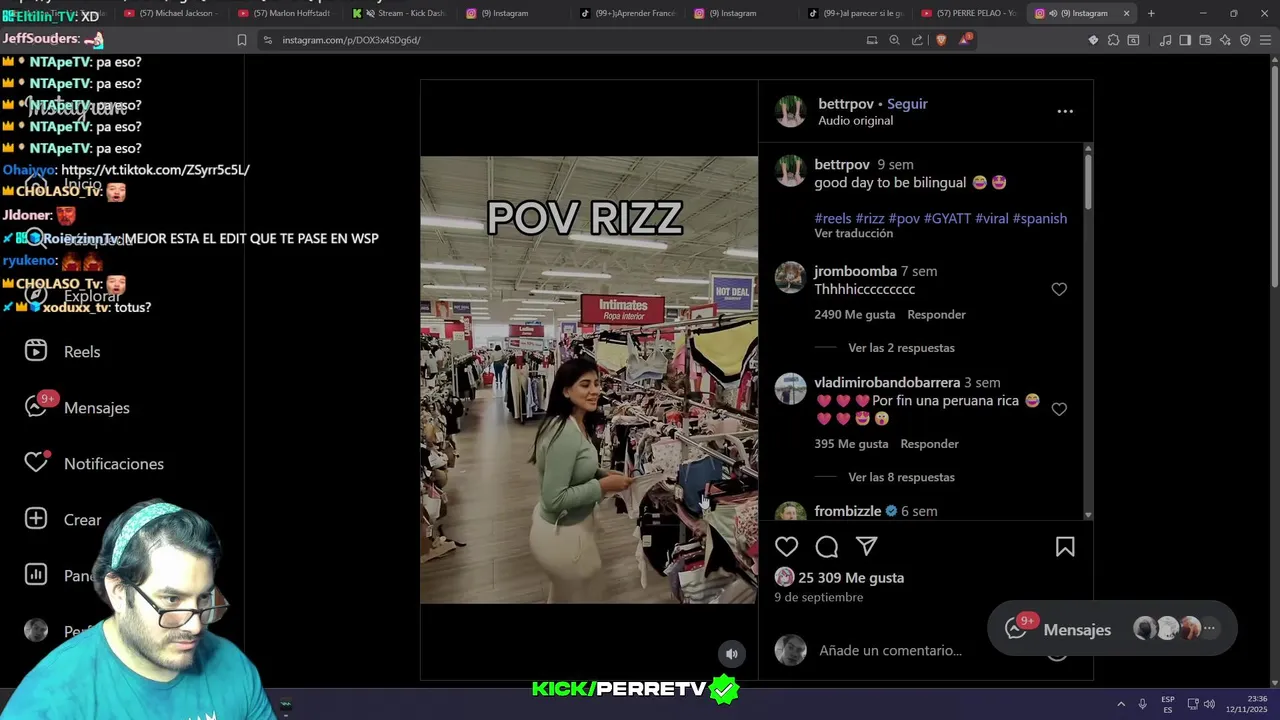Image resolution: width=1280 pixels, height=720 pixels.
Task: Switch to the Aprender Francés TikTok tab
Action: [x=628, y=13]
